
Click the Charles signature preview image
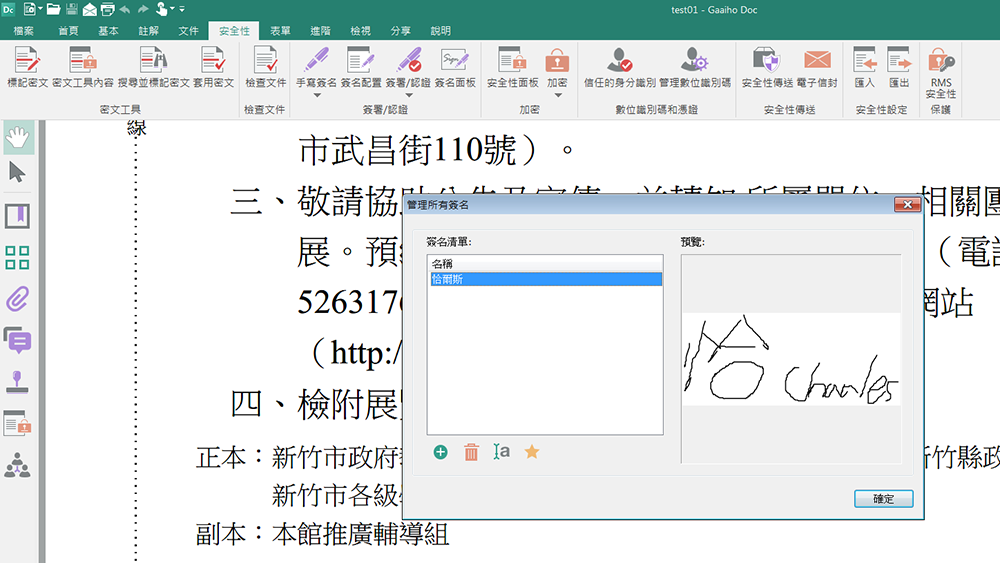coord(790,360)
